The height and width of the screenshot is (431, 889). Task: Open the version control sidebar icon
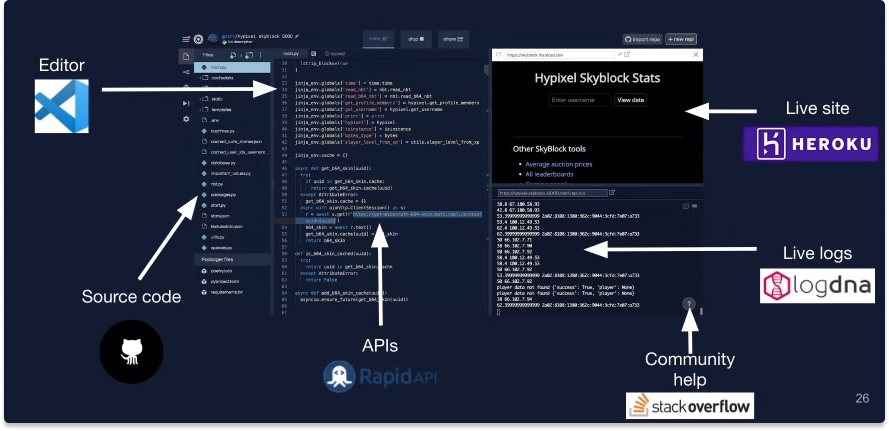point(186,72)
